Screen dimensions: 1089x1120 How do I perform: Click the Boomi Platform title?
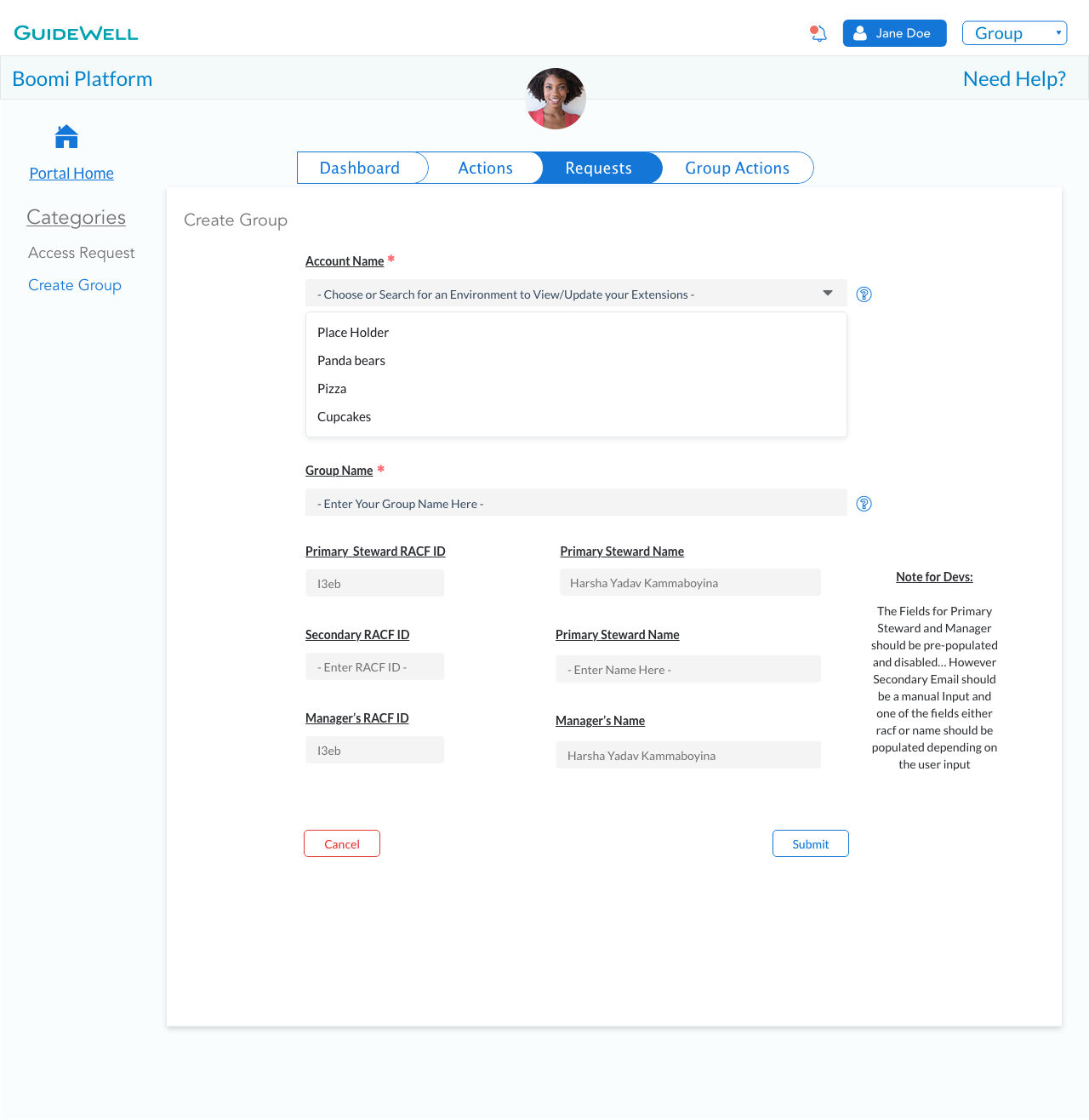[x=83, y=79]
